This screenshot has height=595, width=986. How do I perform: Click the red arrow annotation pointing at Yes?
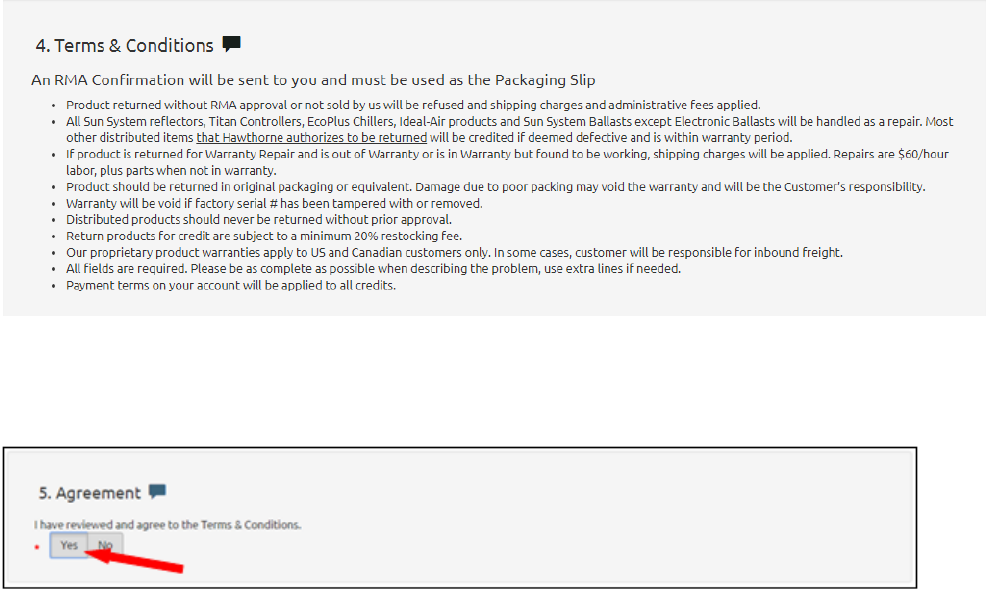pyautogui.click(x=133, y=560)
